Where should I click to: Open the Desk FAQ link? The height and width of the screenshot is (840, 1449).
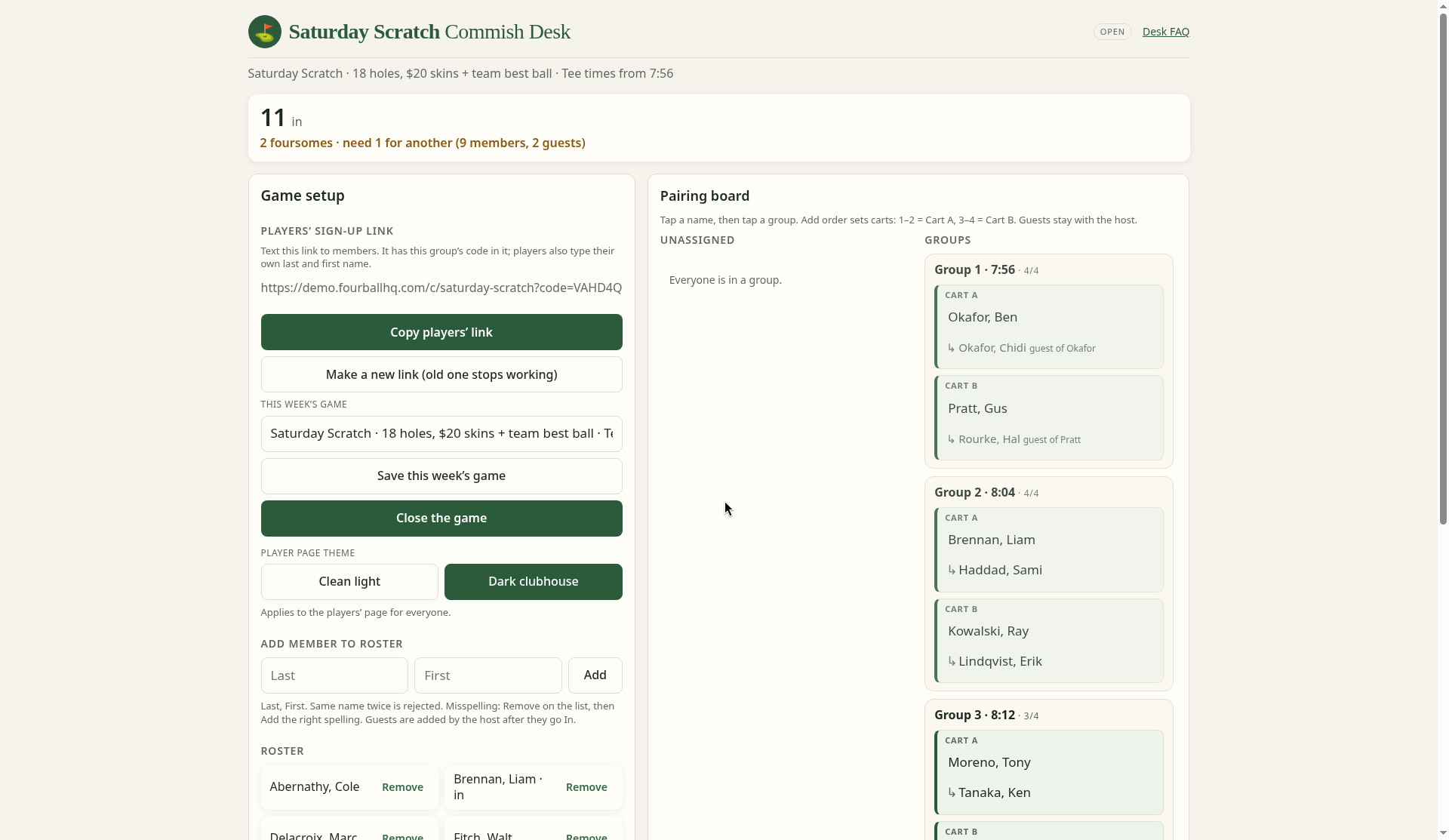1165,32
